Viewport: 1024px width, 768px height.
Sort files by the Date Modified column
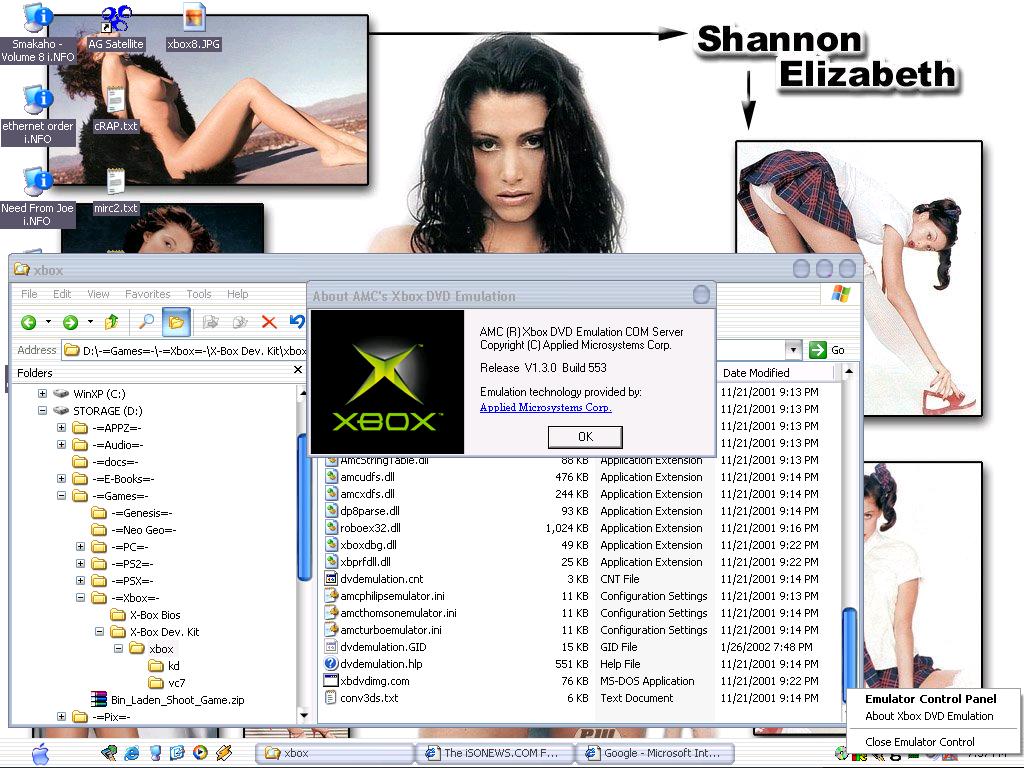tap(776, 372)
